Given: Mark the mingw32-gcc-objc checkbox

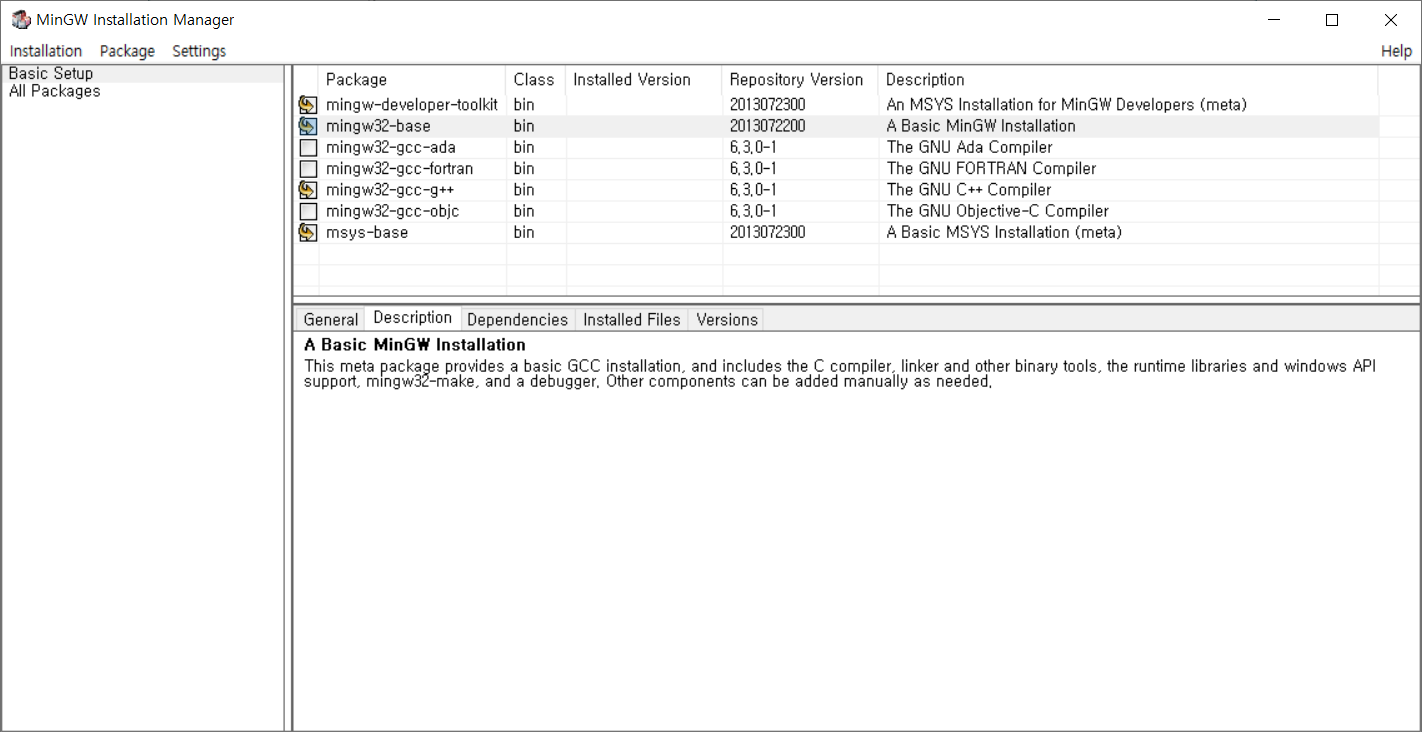Looking at the screenshot, I should point(308,211).
